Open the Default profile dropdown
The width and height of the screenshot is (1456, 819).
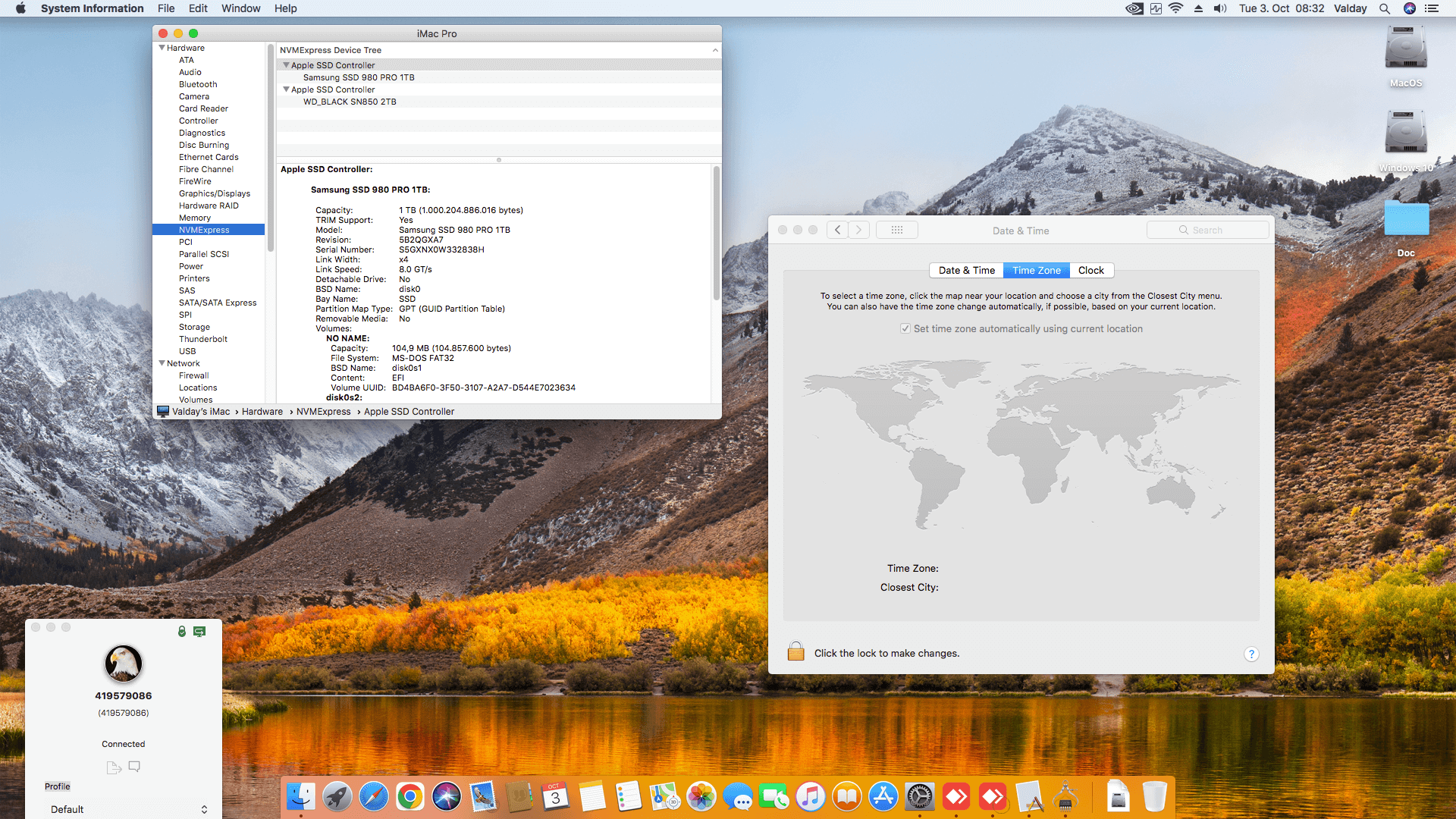click(127, 809)
